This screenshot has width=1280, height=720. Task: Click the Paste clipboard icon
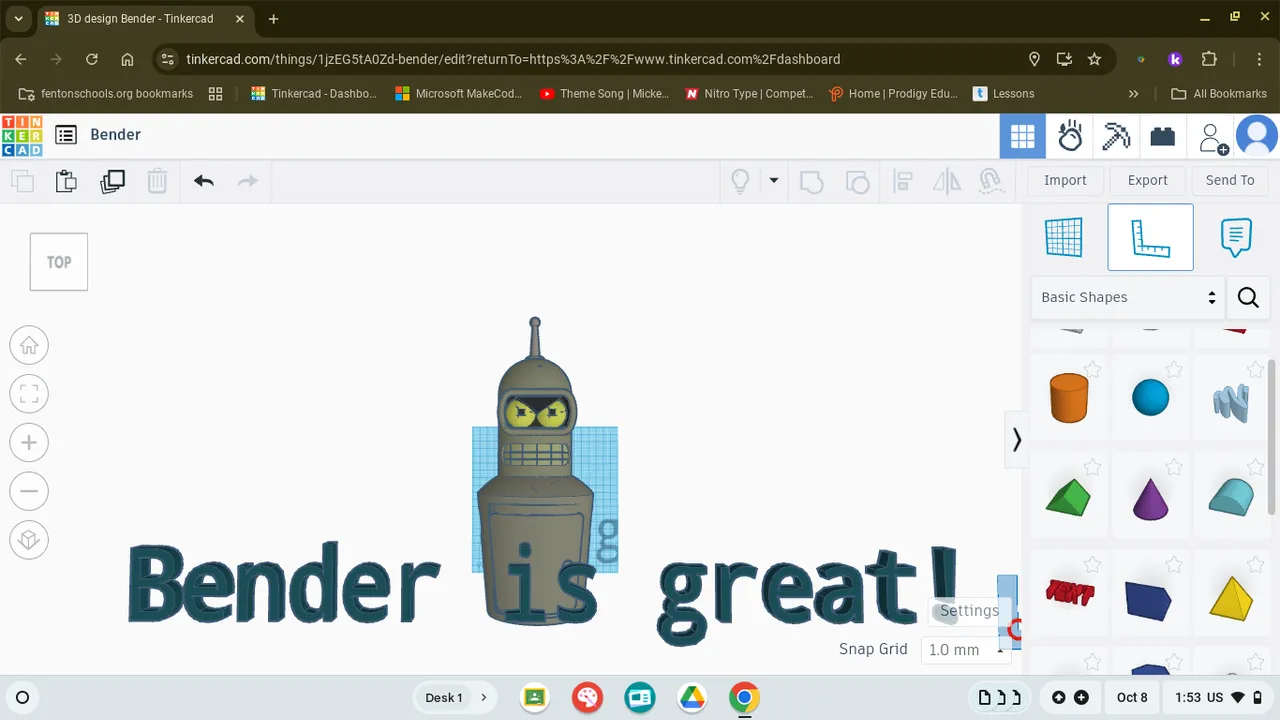coord(66,181)
